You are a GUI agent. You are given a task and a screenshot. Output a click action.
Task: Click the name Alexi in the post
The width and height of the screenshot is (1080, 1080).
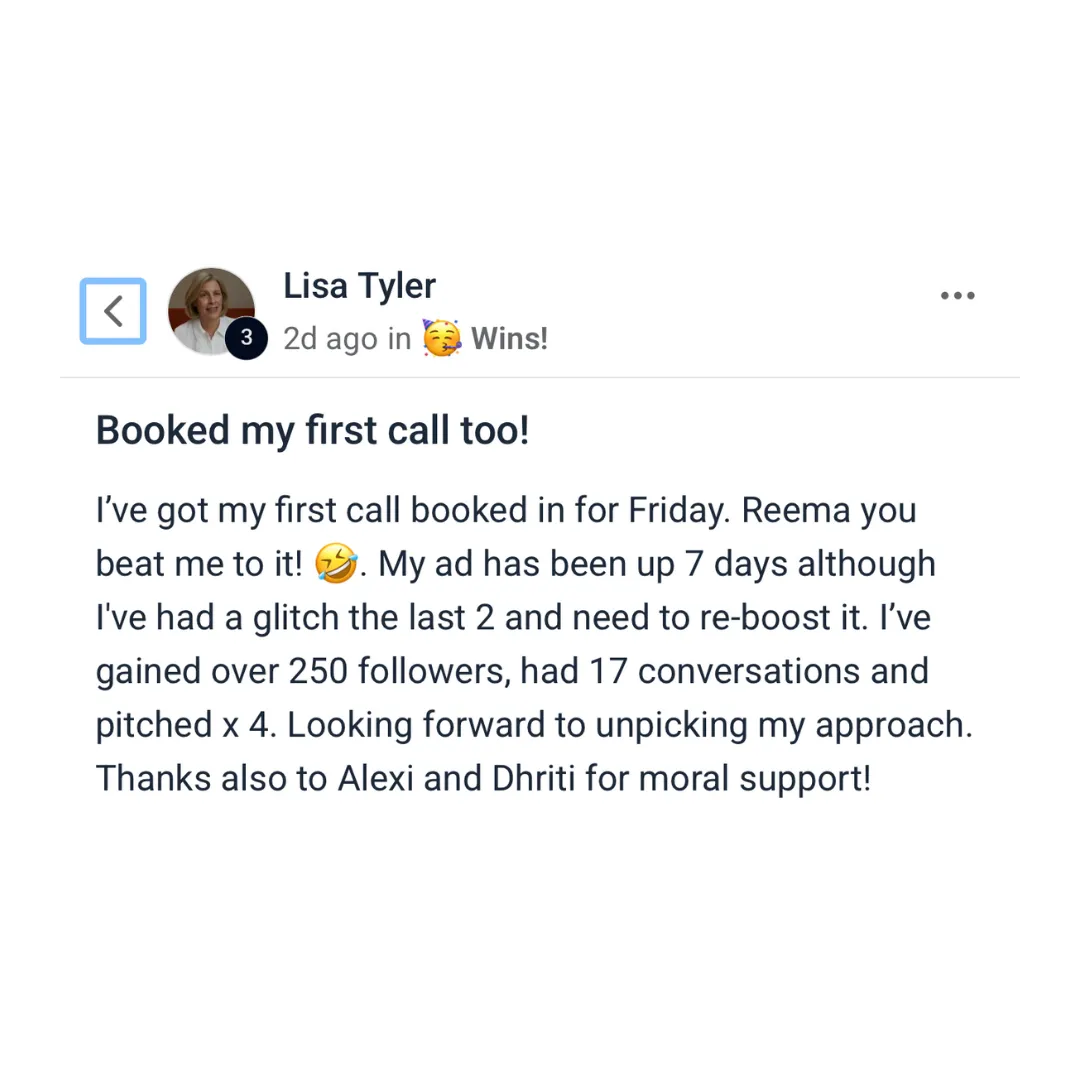[375, 778]
